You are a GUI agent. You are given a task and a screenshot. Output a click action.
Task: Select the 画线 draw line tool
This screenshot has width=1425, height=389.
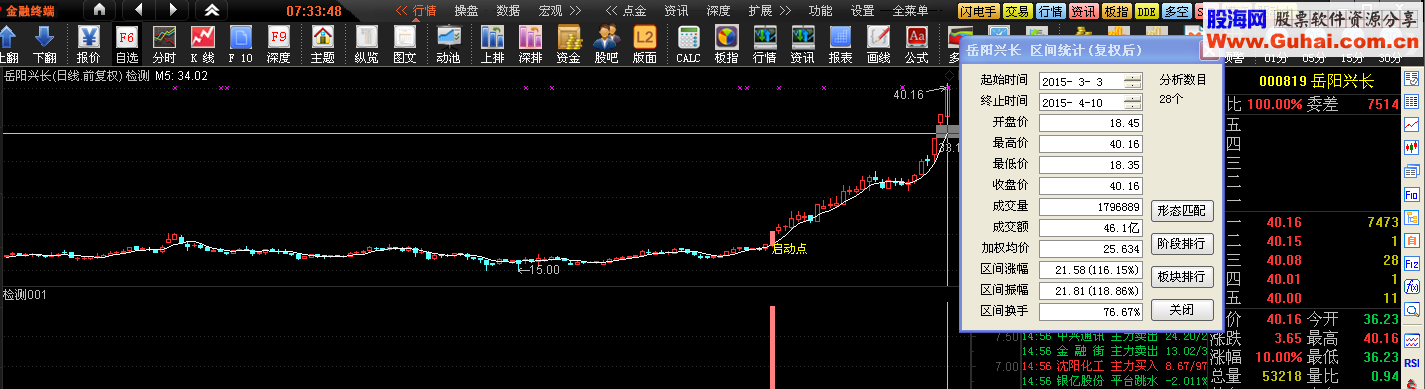tap(878, 38)
